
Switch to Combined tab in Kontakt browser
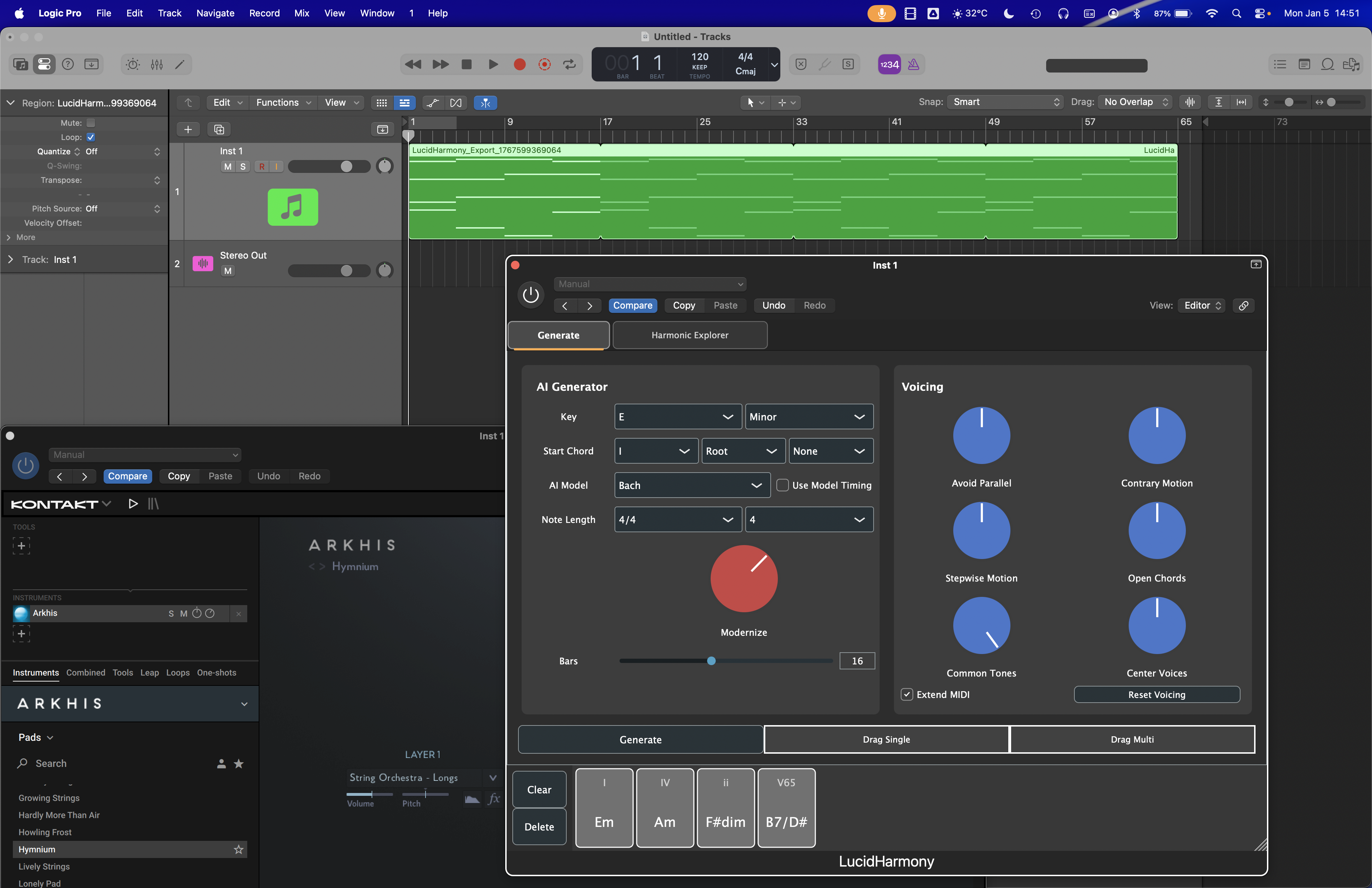[85, 673]
